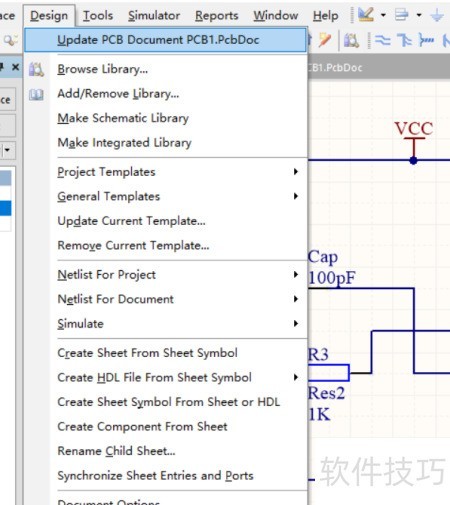The image size is (450, 505).
Task: Open the Tools menu
Action: (x=98, y=15)
